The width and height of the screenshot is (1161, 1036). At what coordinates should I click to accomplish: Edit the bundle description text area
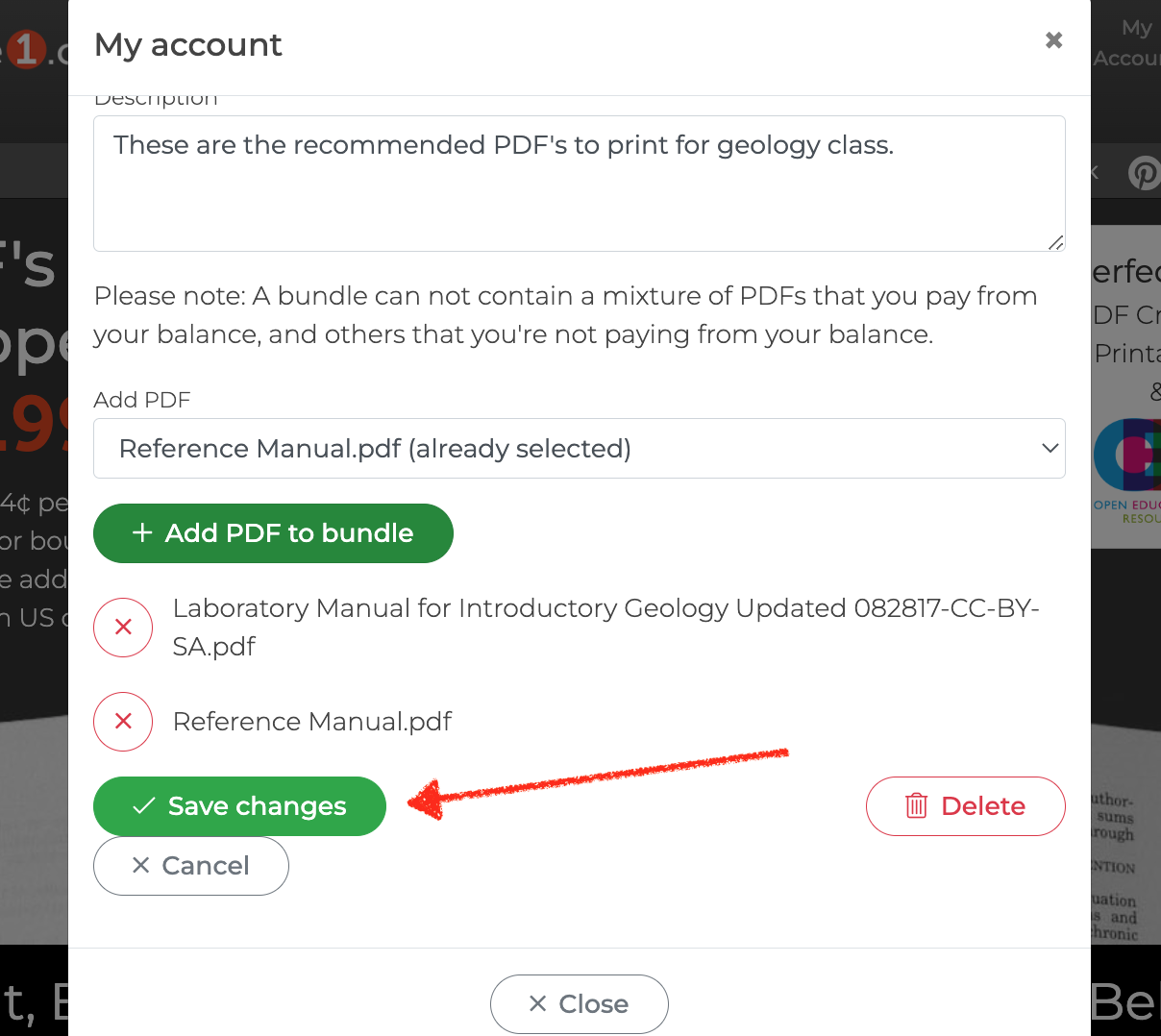580,184
